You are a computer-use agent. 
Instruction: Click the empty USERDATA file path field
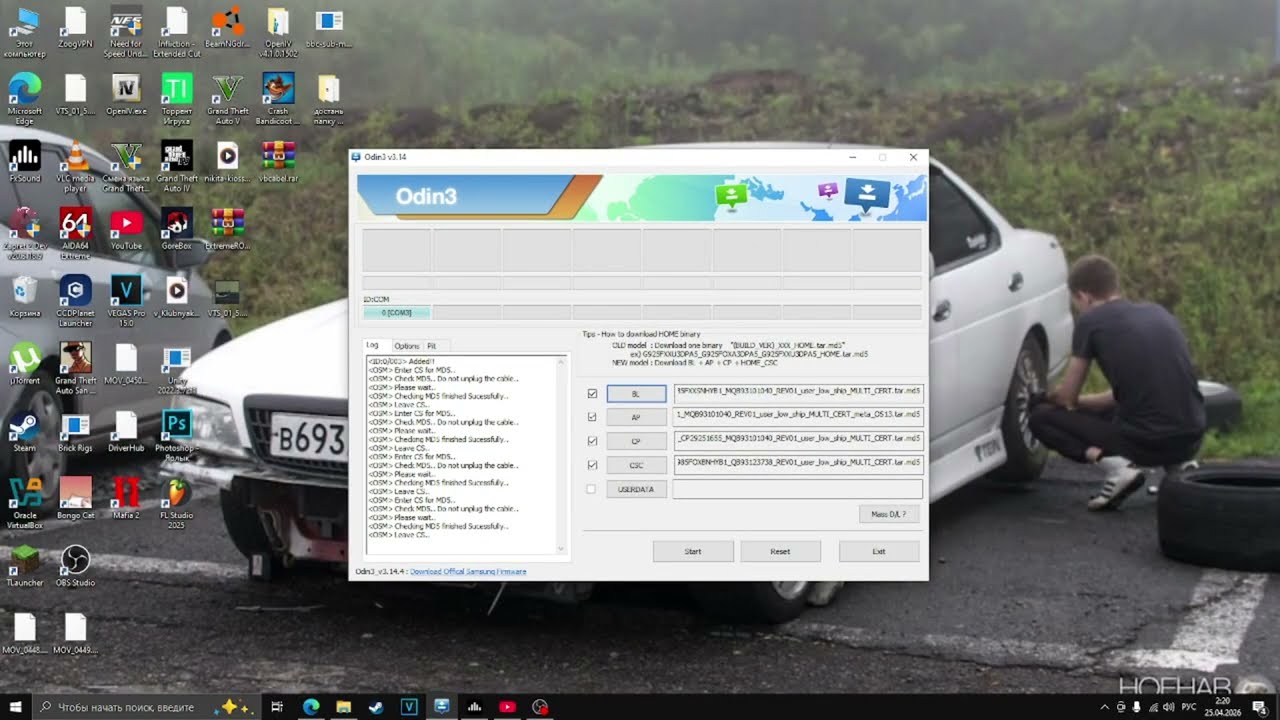point(798,489)
